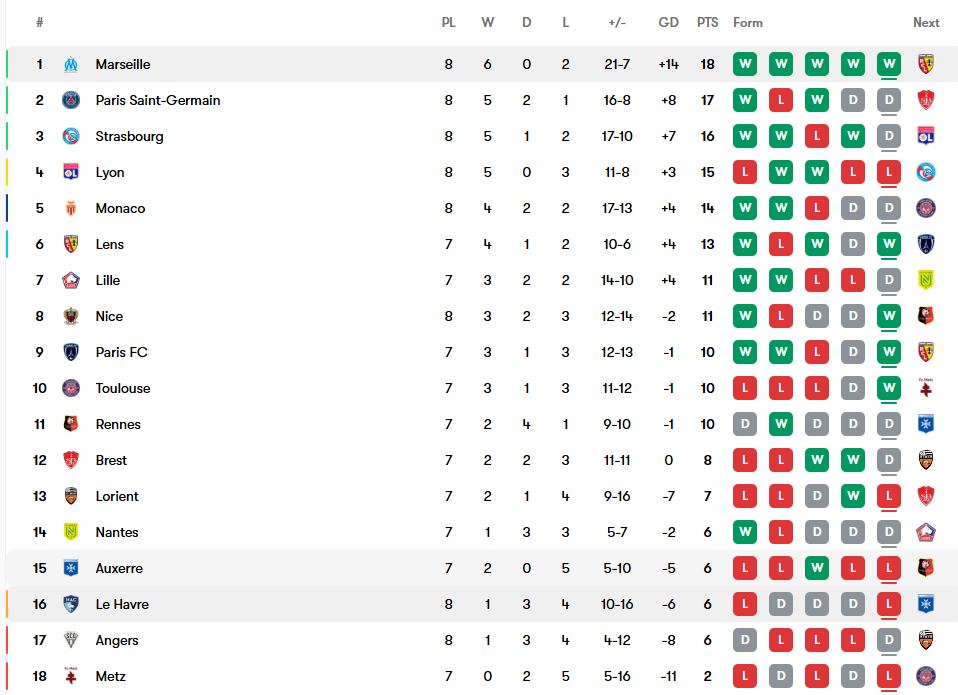This screenshot has width=958, height=695.
Task: Open the Lens team name link
Action: pos(110,244)
